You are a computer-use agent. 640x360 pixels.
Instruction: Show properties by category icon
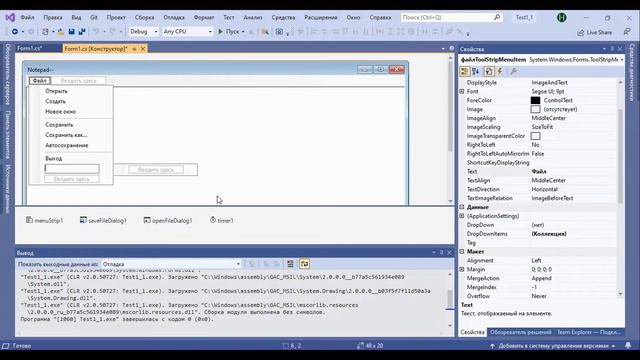tap(464, 71)
